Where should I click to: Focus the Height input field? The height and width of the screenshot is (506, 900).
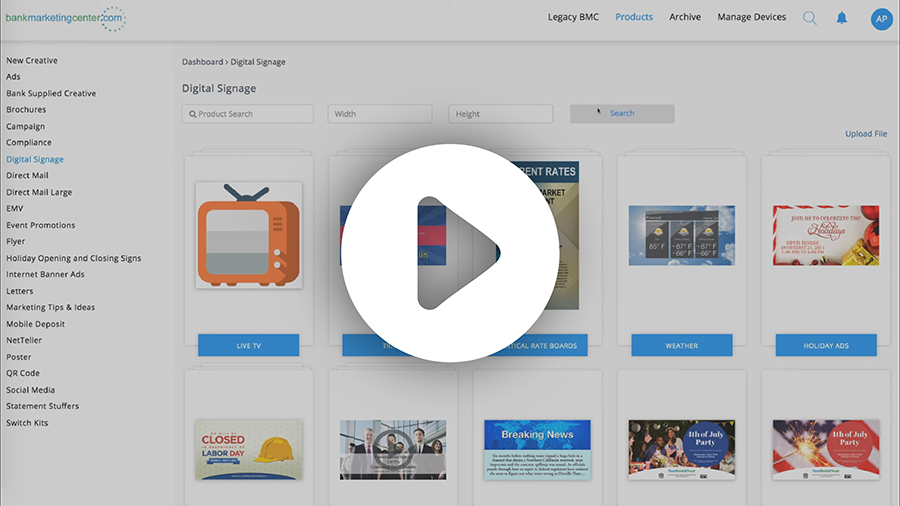(500, 114)
